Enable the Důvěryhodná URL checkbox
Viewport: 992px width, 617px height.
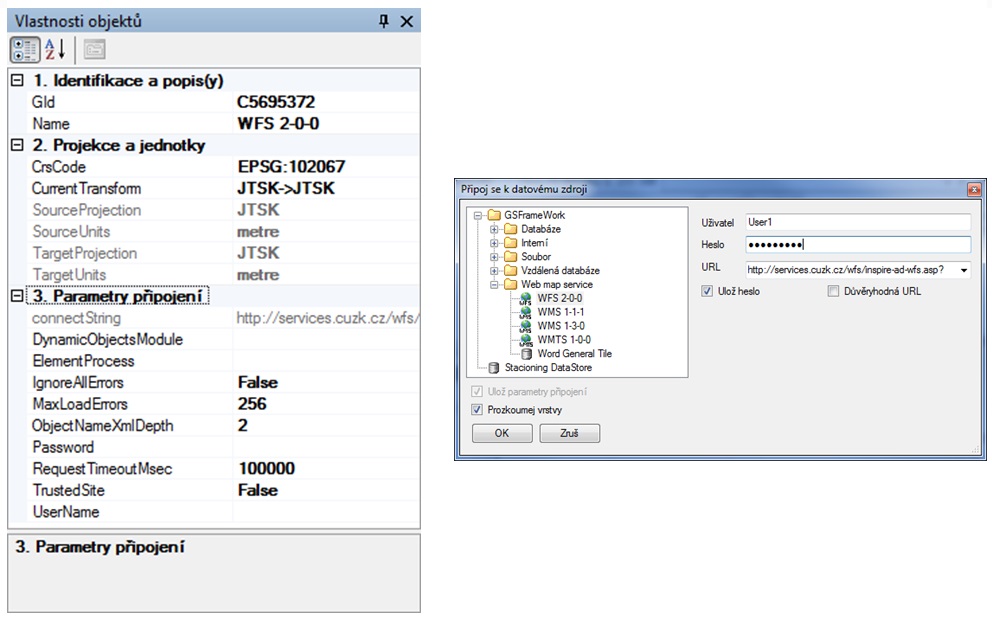coord(833,292)
